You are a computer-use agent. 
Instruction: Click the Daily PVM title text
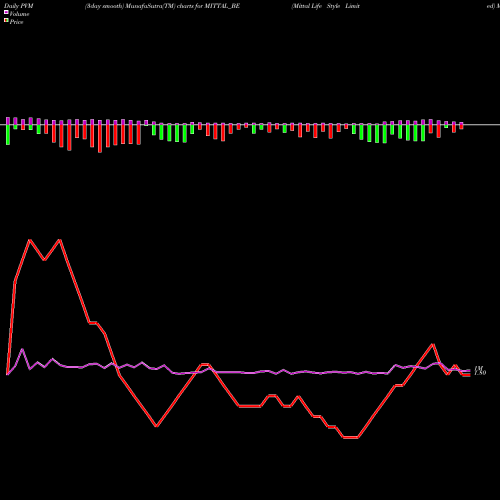pyautogui.click(x=19, y=6)
